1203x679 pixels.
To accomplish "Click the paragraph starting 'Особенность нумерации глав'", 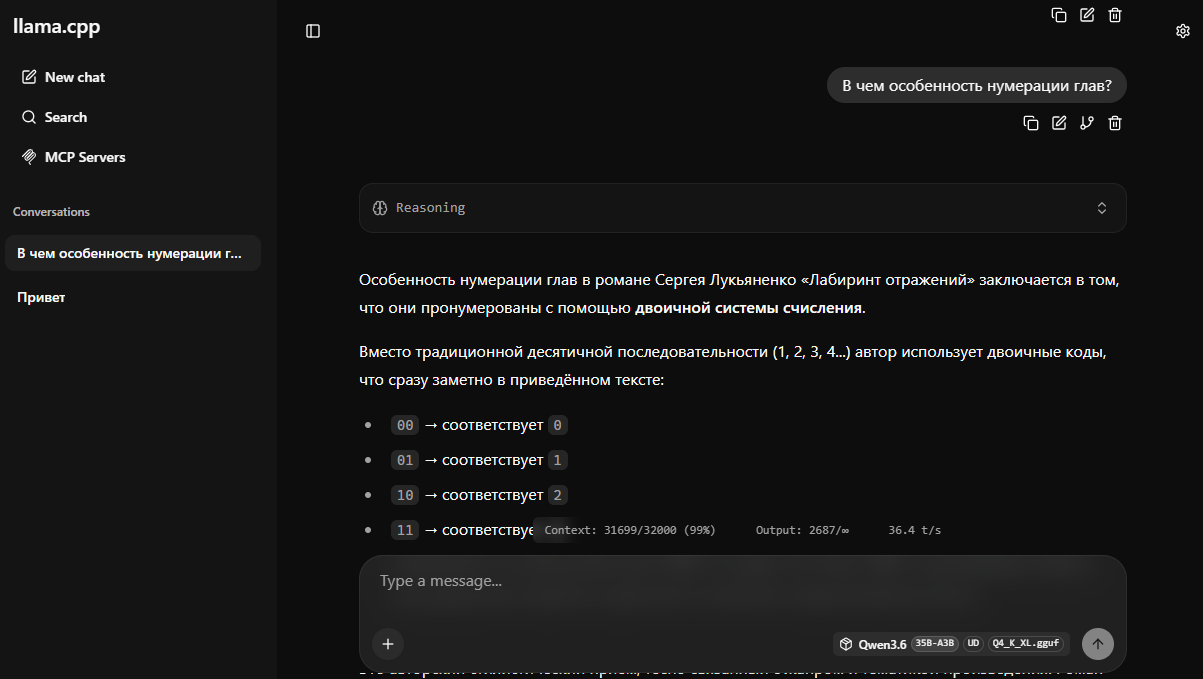I will click(739, 294).
